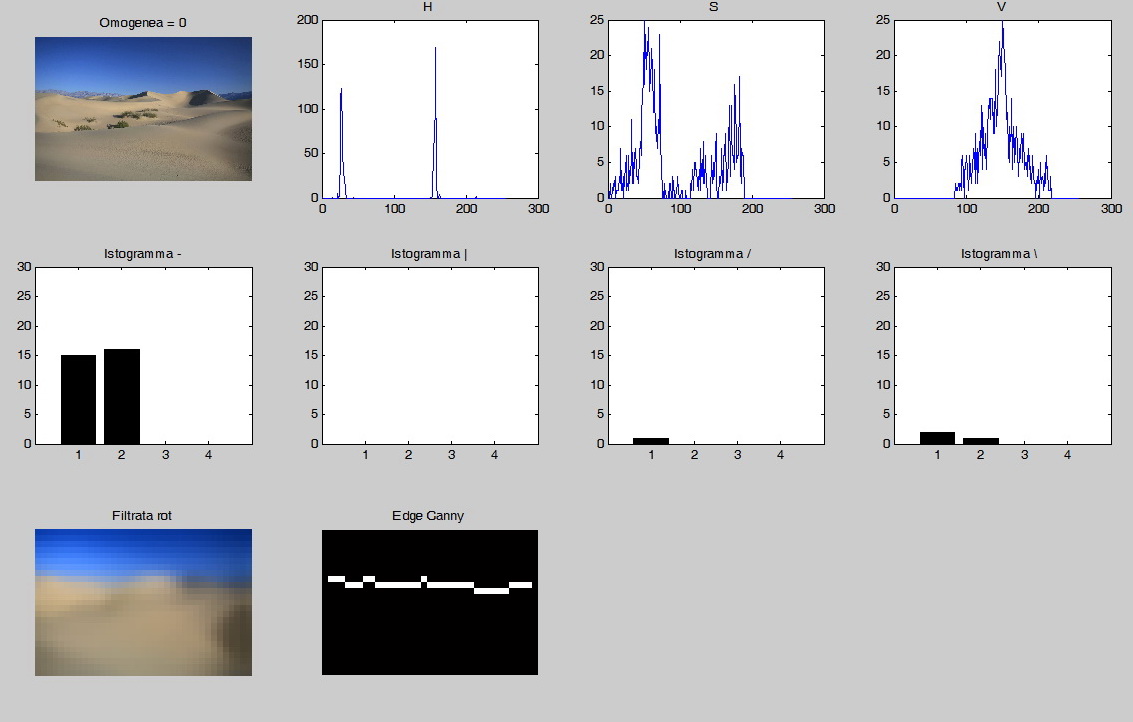Viewport: 1133px width, 722px height.
Task: Click the Filtrata rot title text
Action: 142,516
